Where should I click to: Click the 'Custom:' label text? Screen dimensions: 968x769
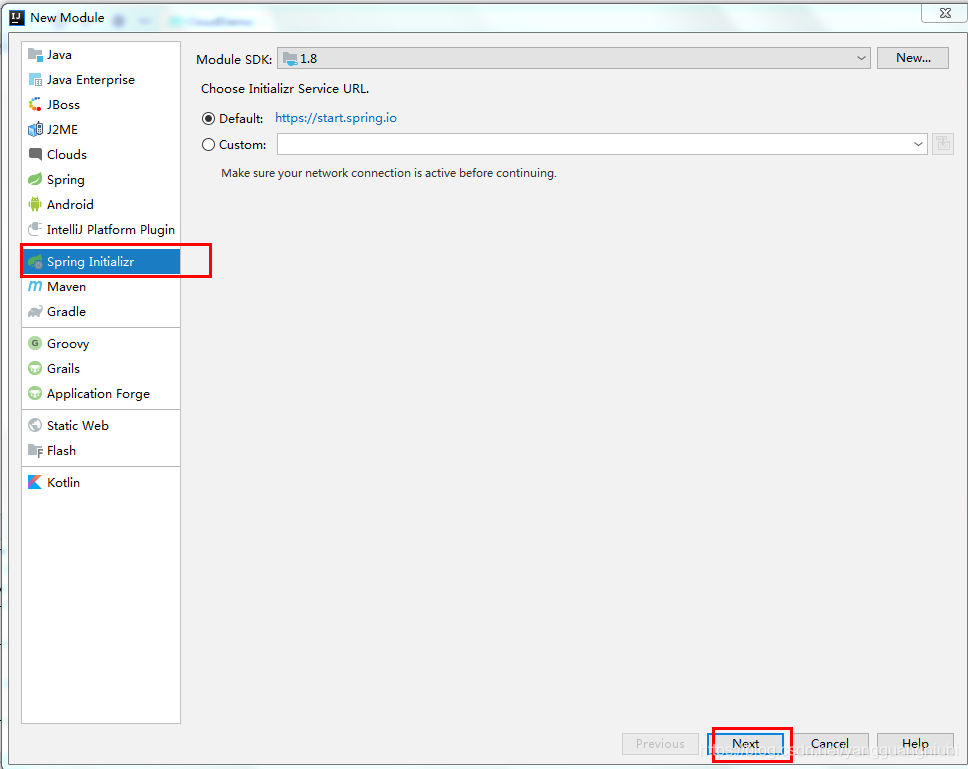click(x=243, y=144)
